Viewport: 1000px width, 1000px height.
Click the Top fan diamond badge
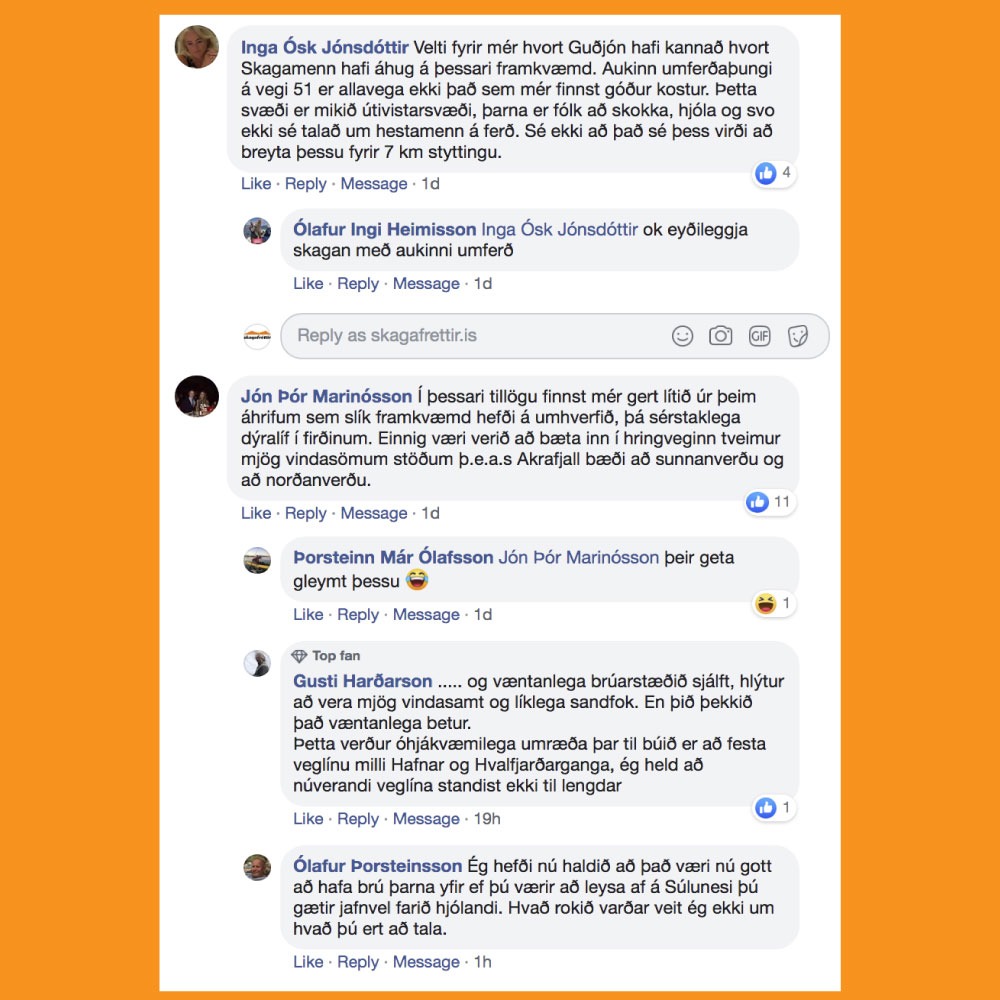point(298,656)
